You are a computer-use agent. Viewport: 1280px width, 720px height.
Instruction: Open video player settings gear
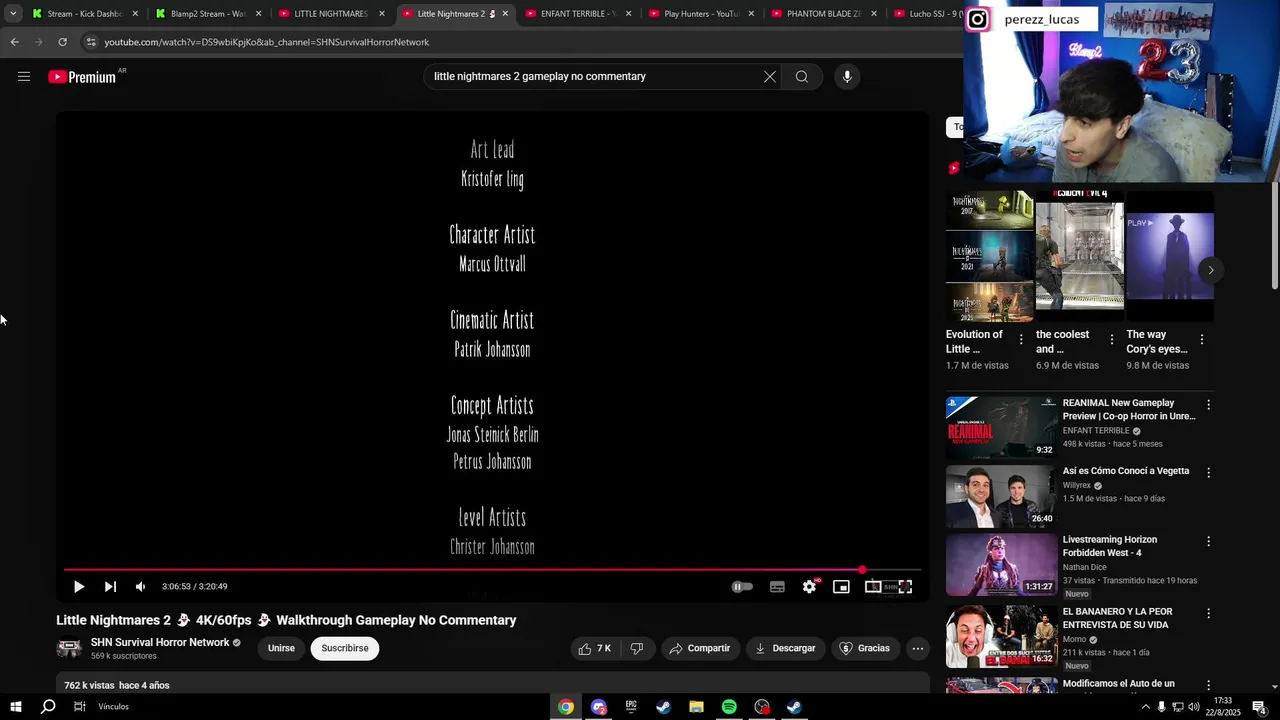(809, 587)
